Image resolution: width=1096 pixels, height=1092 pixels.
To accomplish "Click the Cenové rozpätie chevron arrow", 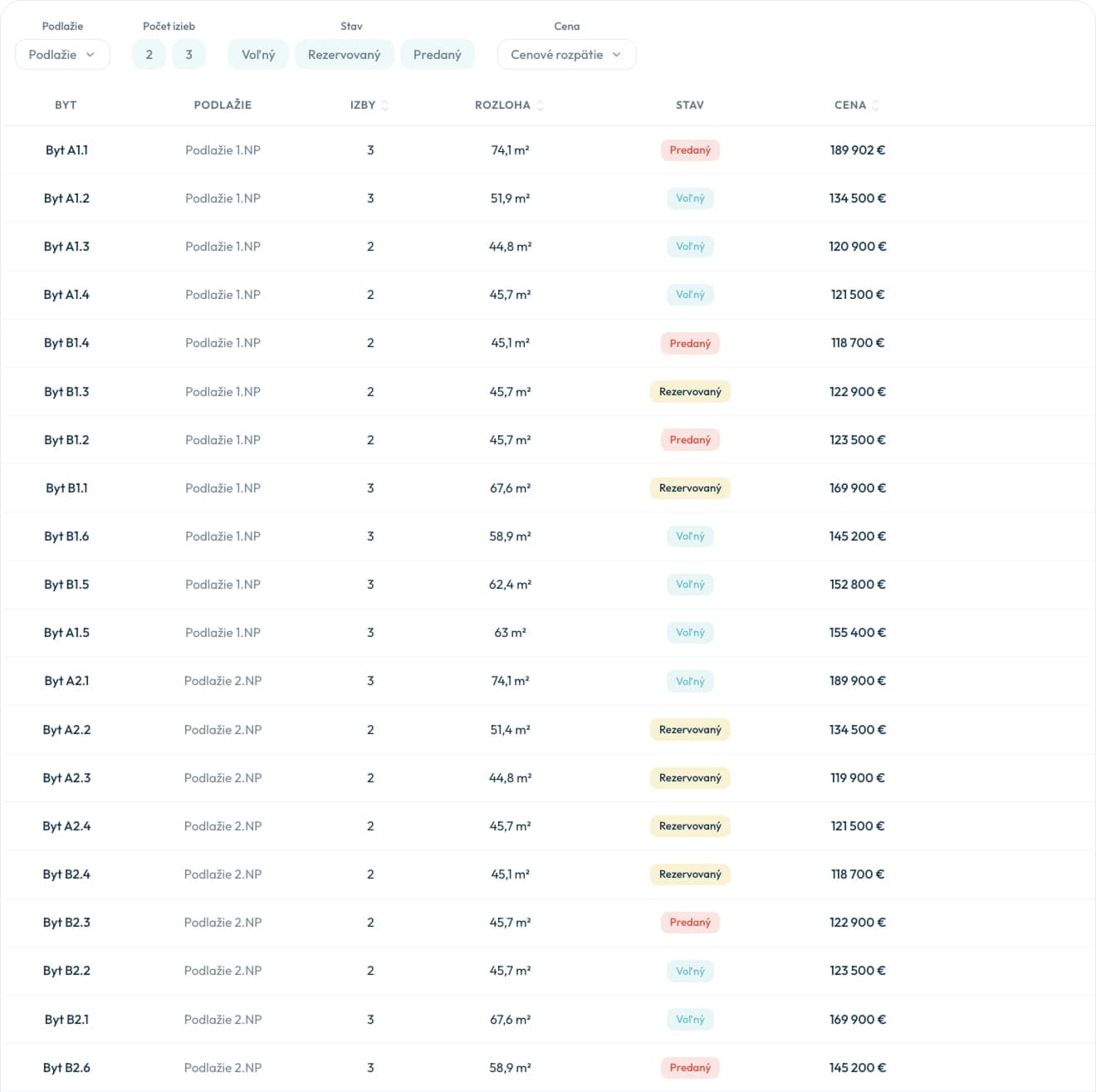I will tap(617, 55).
